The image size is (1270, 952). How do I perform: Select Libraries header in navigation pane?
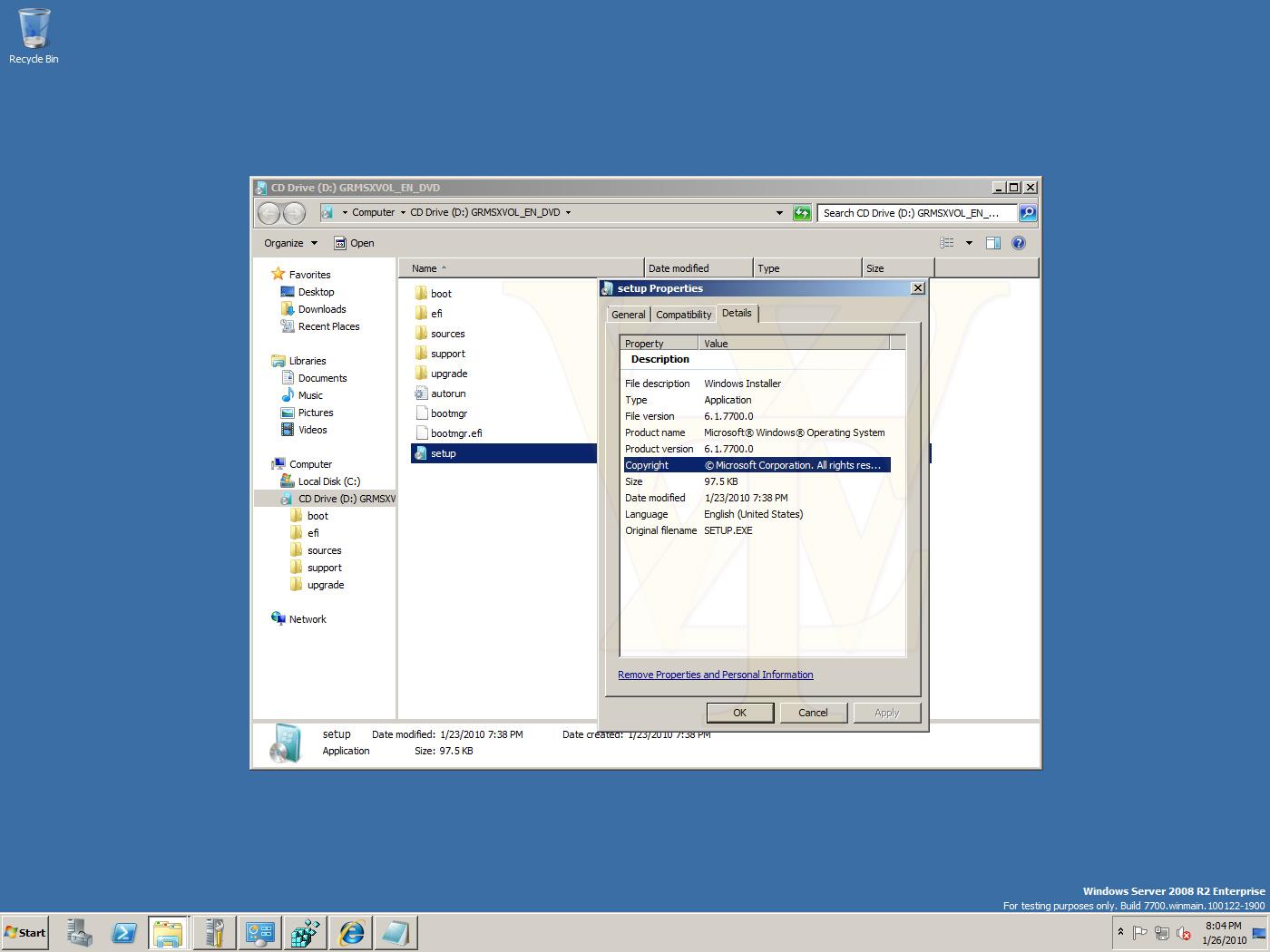[x=298, y=361]
